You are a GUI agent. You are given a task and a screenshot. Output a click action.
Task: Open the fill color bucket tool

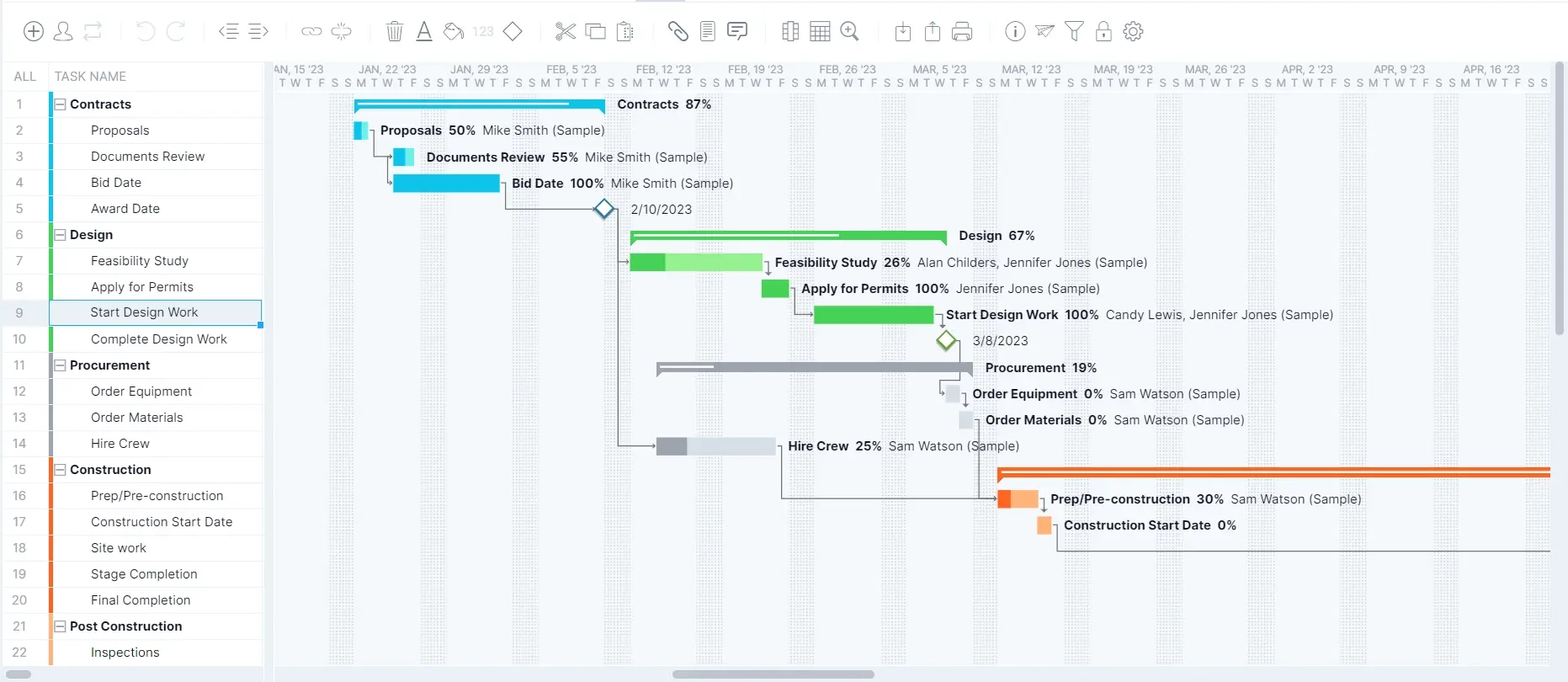(453, 31)
